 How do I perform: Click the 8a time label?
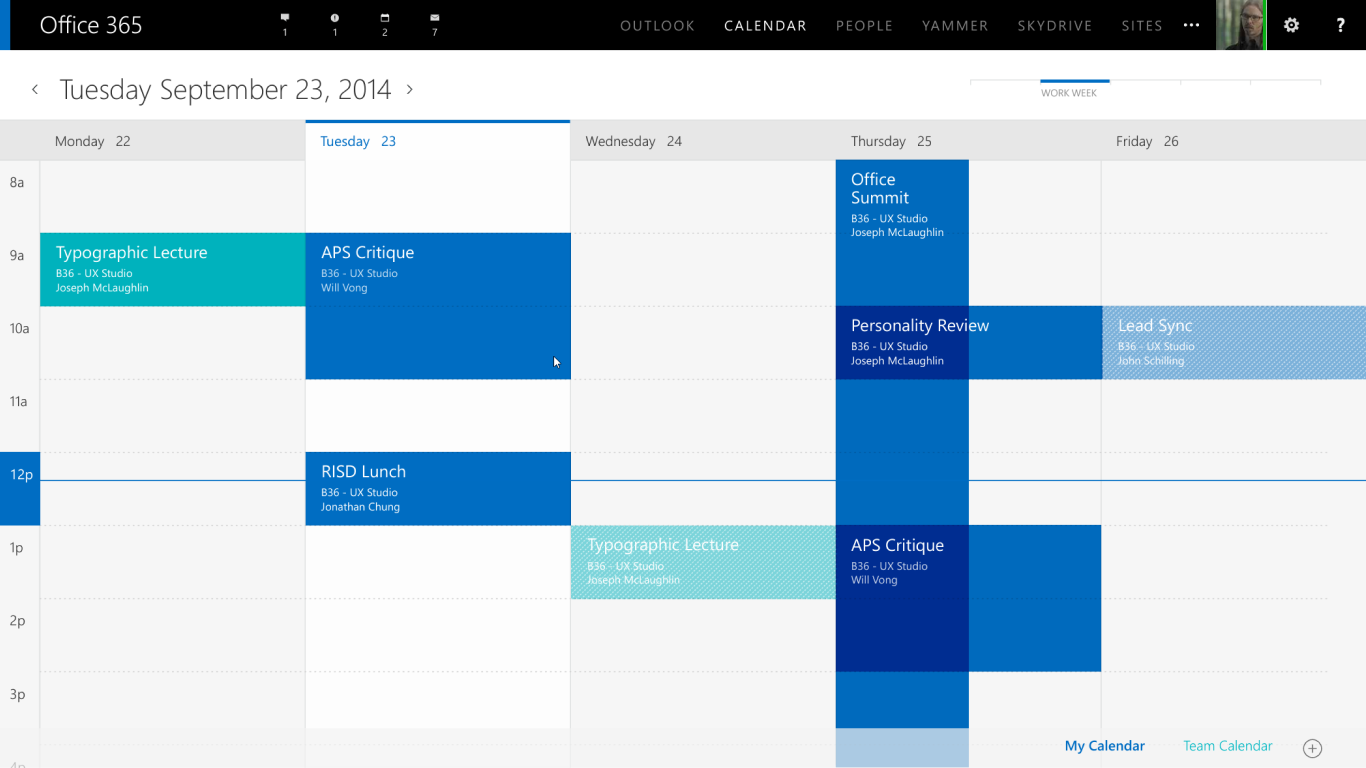[17, 182]
